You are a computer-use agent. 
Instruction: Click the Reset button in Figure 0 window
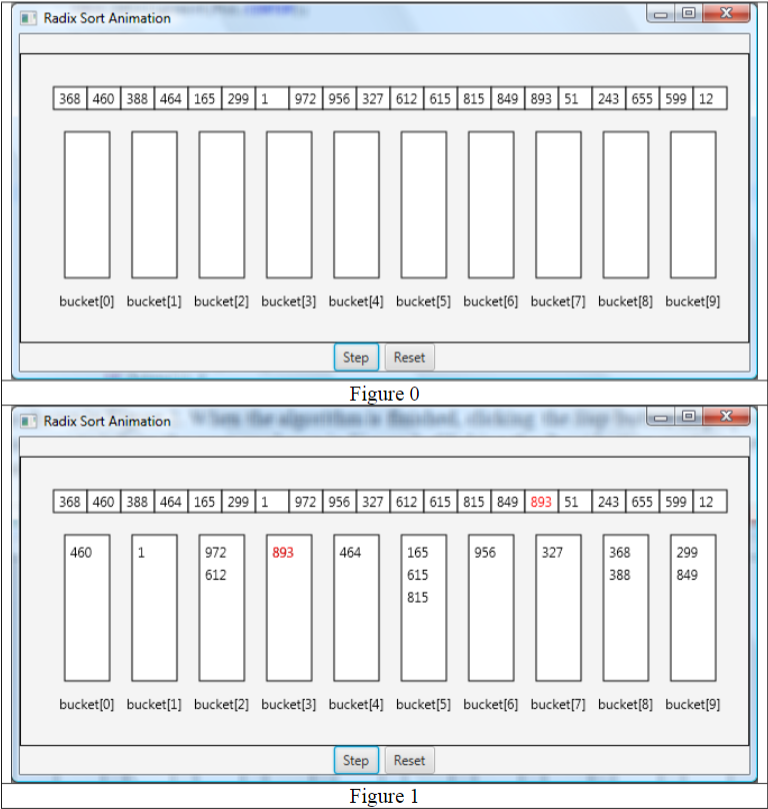(x=410, y=357)
